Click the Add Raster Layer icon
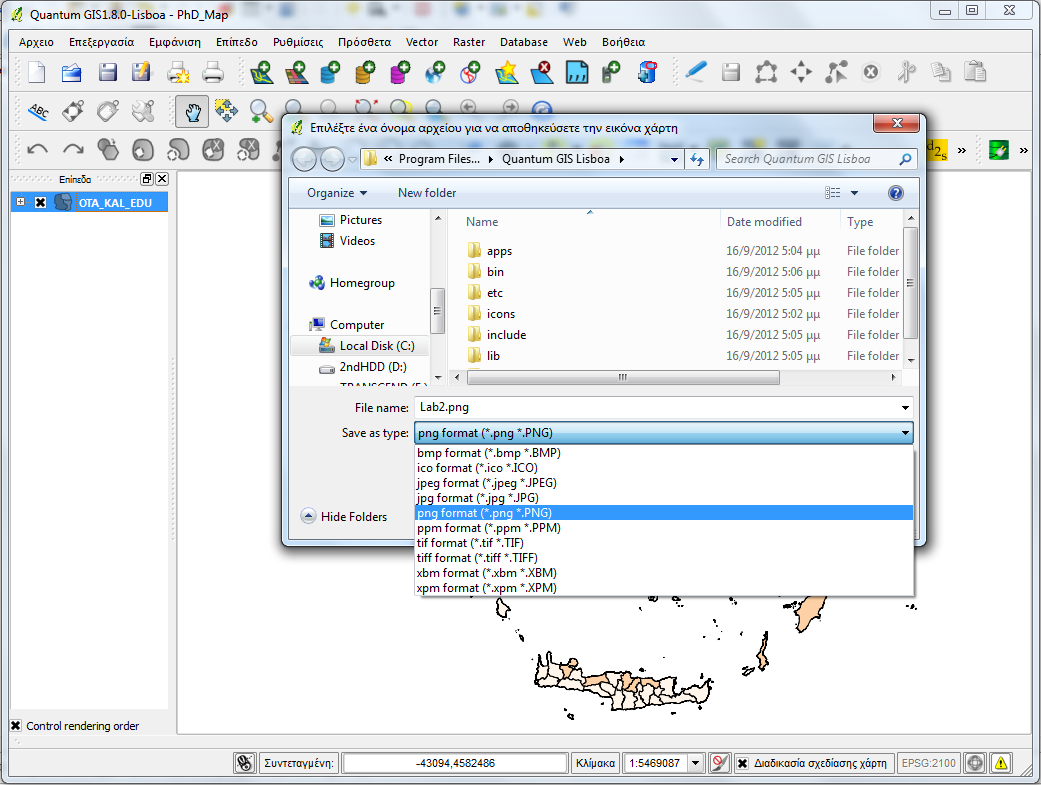The width and height of the screenshot is (1041, 785). [296, 72]
